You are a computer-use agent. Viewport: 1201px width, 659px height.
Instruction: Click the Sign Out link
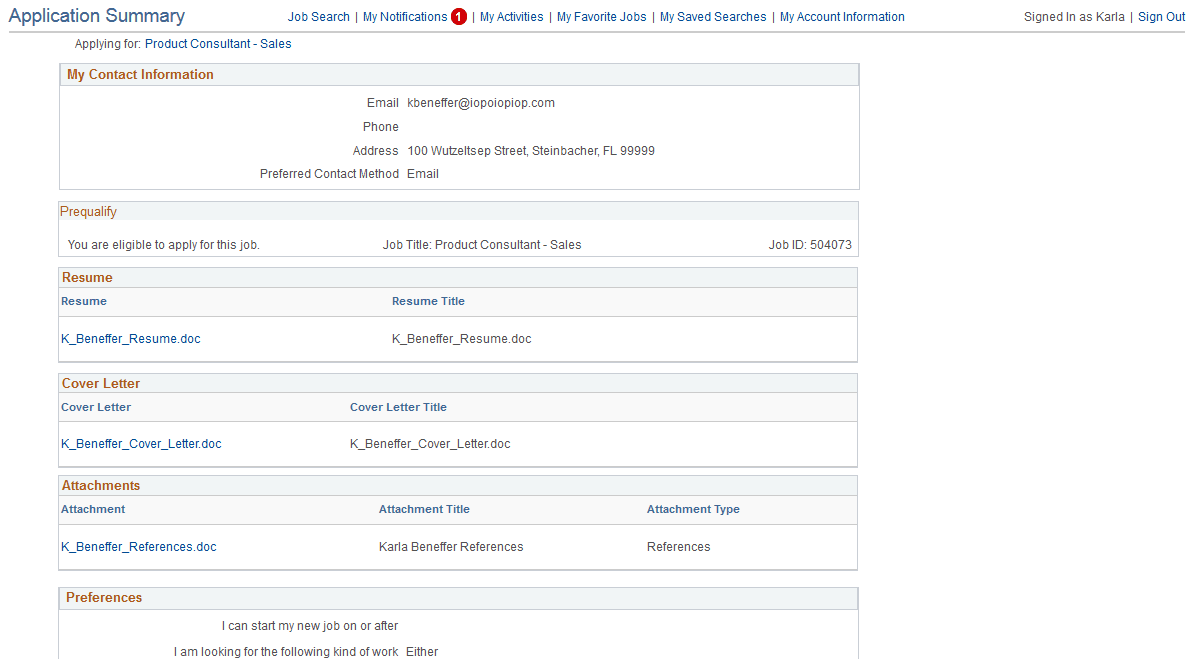1160,16
